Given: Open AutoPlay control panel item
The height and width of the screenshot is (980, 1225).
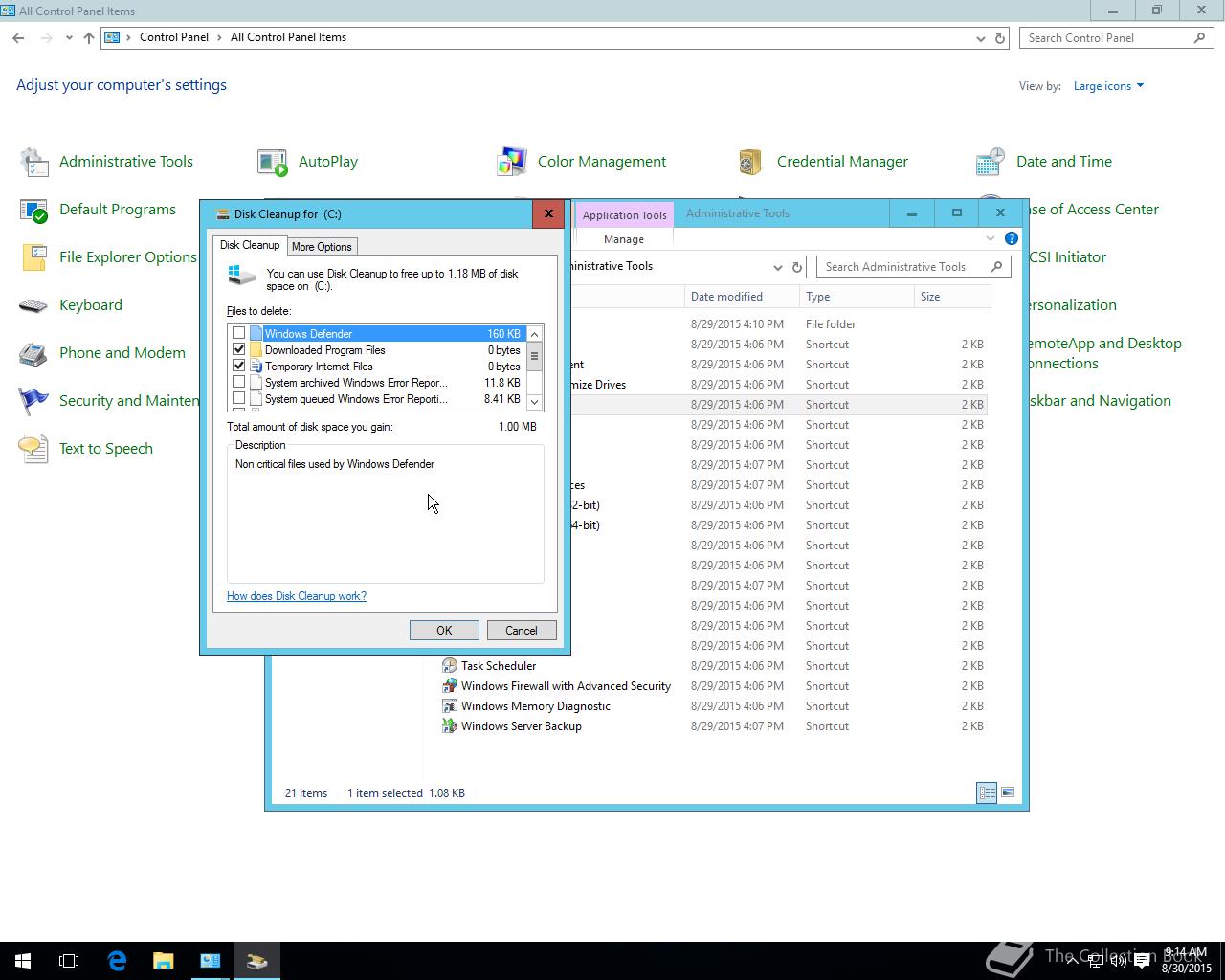Looking at the screenshot, I should 273,162.
